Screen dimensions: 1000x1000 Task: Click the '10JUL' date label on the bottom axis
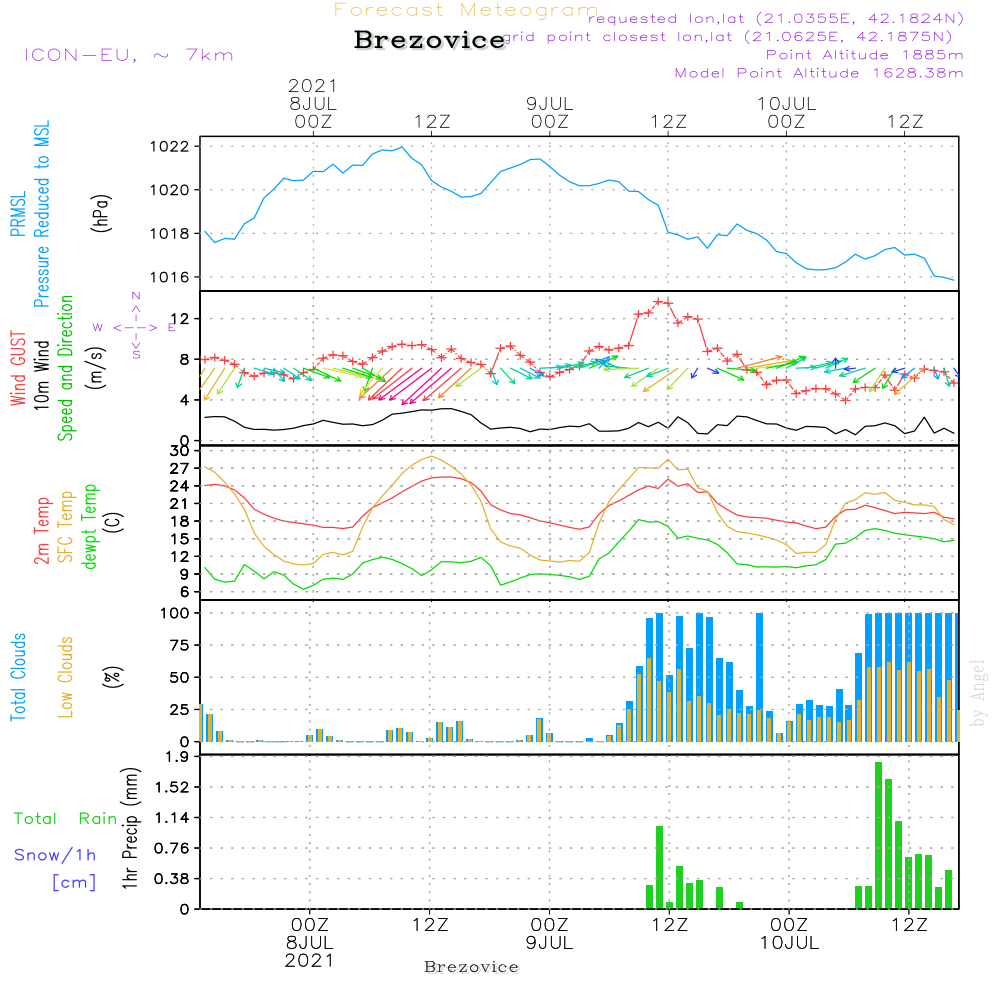pos(789,943)
